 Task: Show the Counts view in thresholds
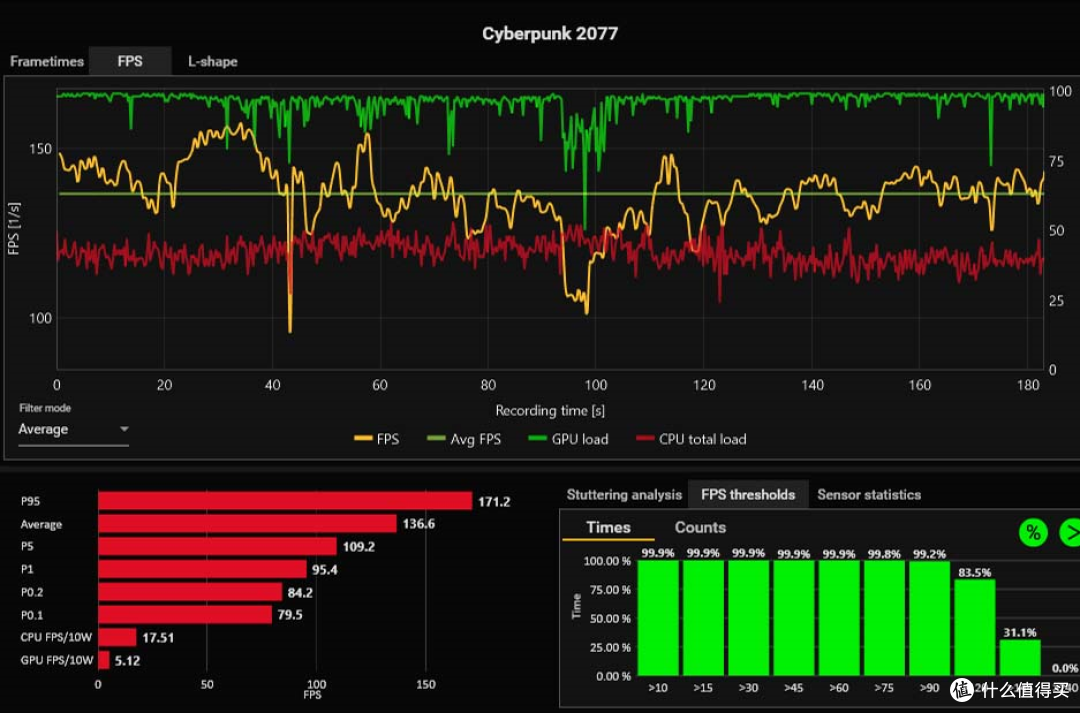point(700,527)
